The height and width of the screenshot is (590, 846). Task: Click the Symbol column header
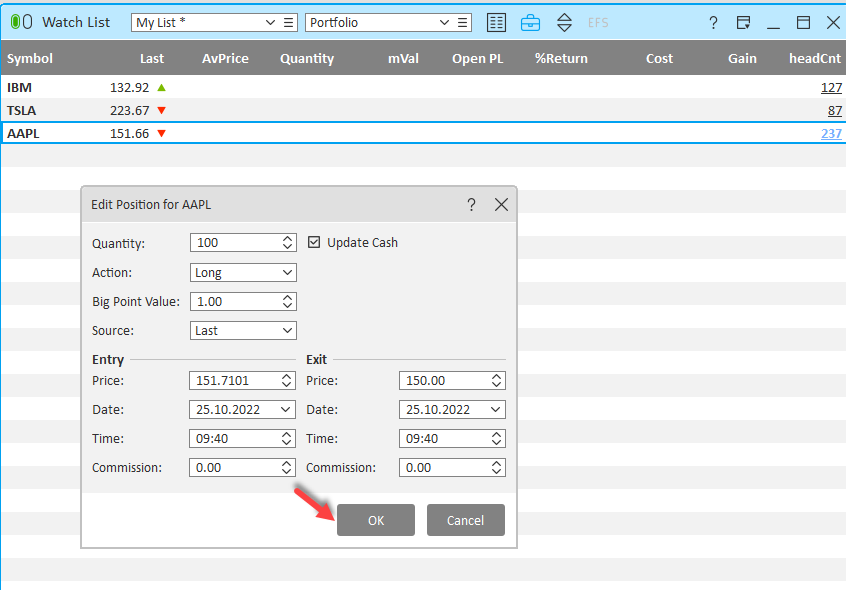tap(30, 58)
